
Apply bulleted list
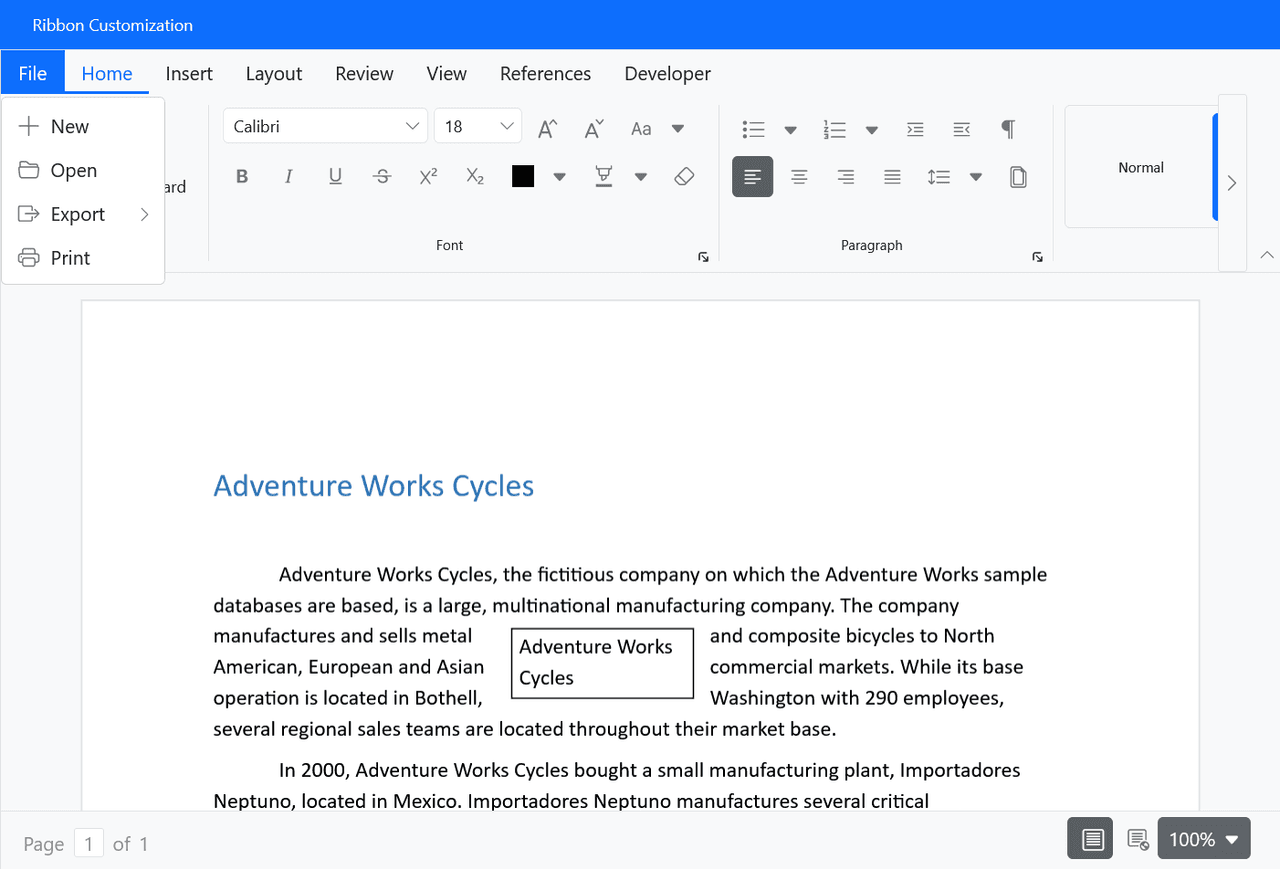pyautogui.click(x=753, y=129)
